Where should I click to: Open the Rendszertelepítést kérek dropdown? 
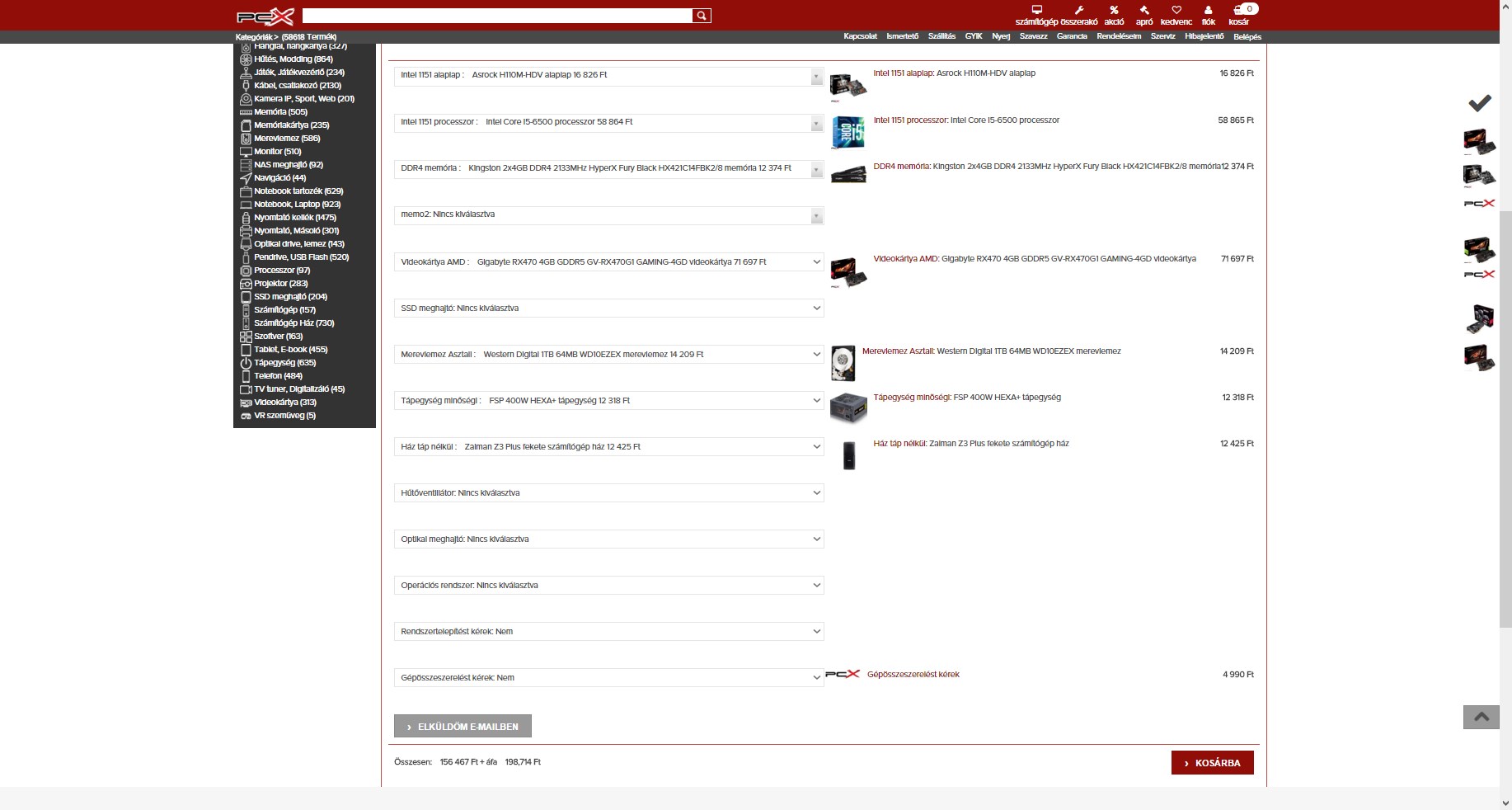pos(608,632)
